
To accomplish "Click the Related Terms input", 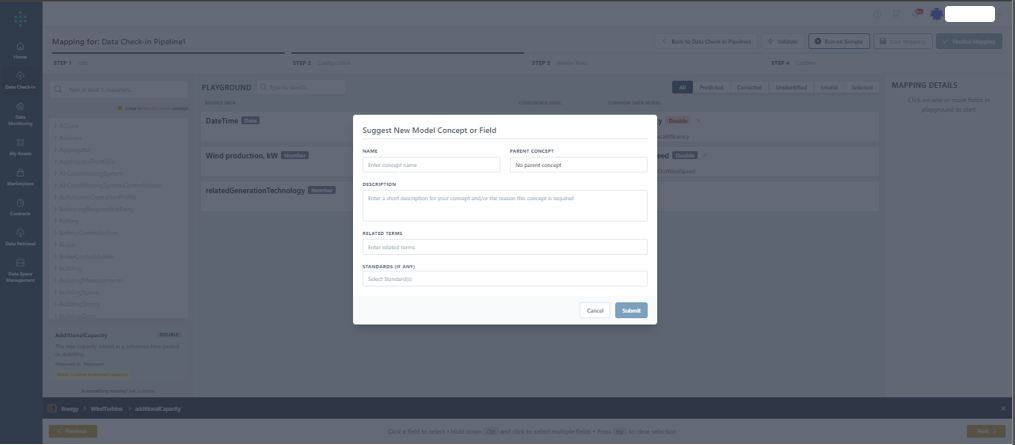I will [x=505, y=247].
